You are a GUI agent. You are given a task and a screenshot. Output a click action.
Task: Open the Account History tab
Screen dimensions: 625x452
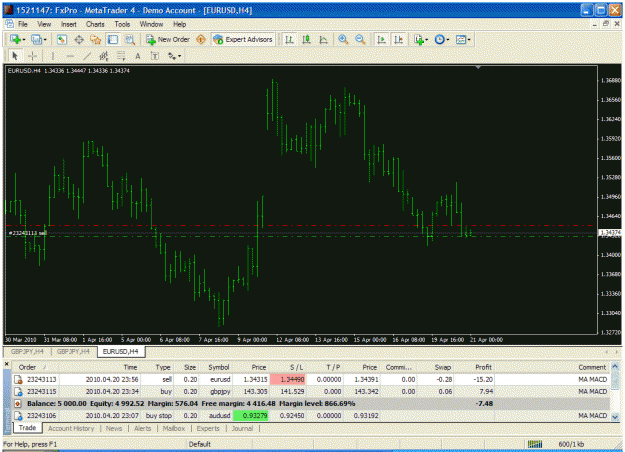71,428
